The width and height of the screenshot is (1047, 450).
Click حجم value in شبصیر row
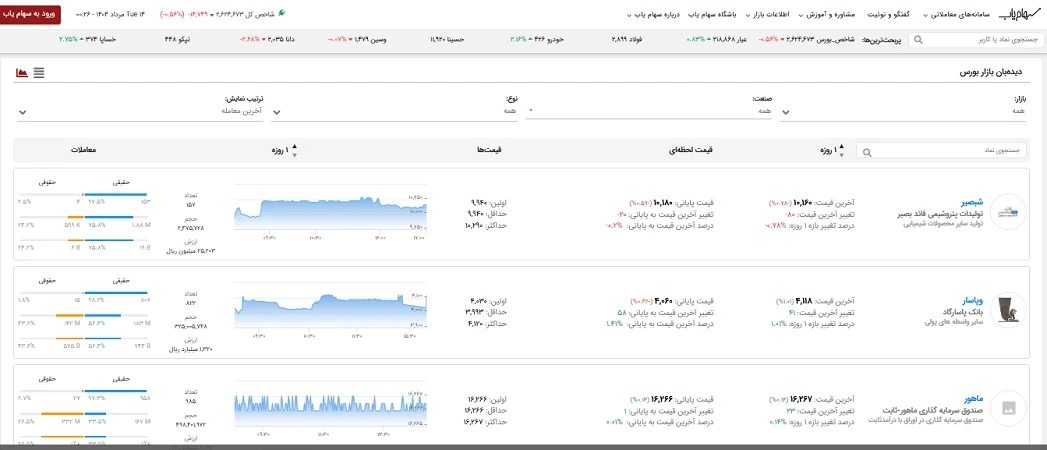point(193,229)
